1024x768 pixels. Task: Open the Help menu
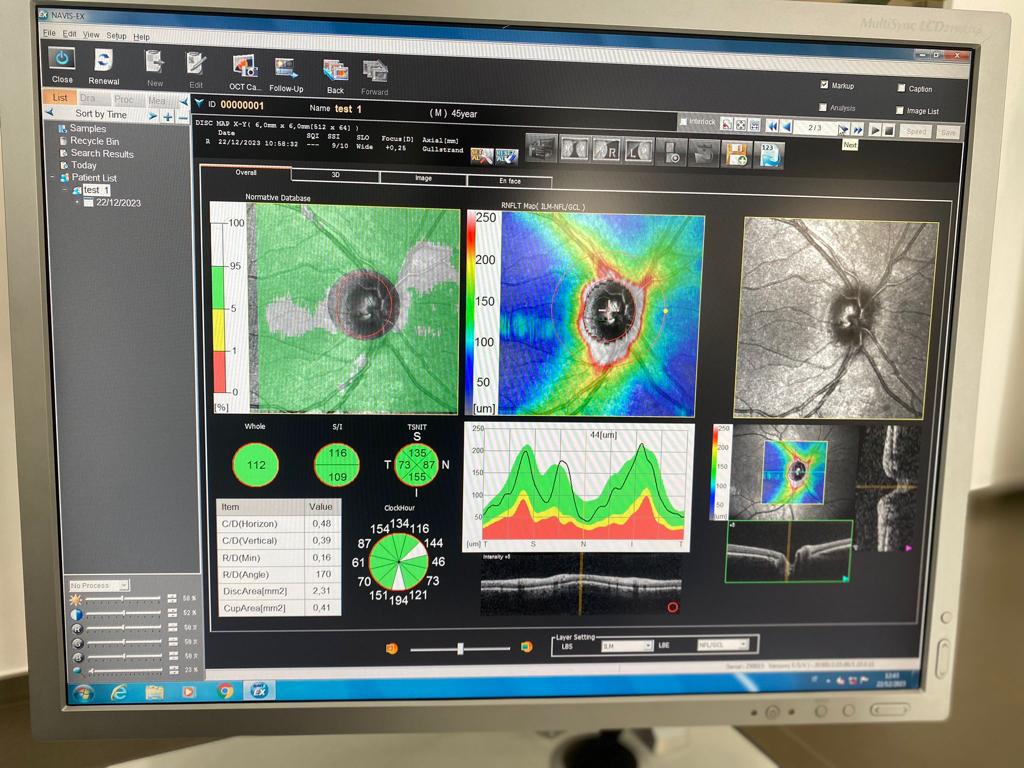coord(142,37)
